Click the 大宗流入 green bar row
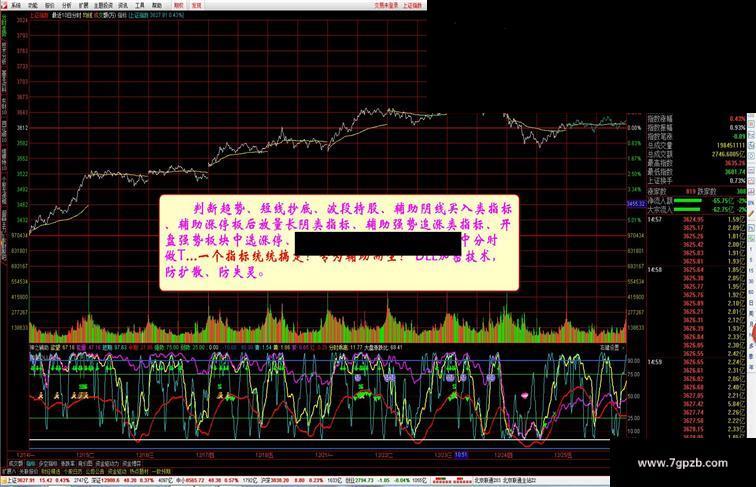Image resolution: width=756 pixels, height=487 pixels. (x=696, y=209)
